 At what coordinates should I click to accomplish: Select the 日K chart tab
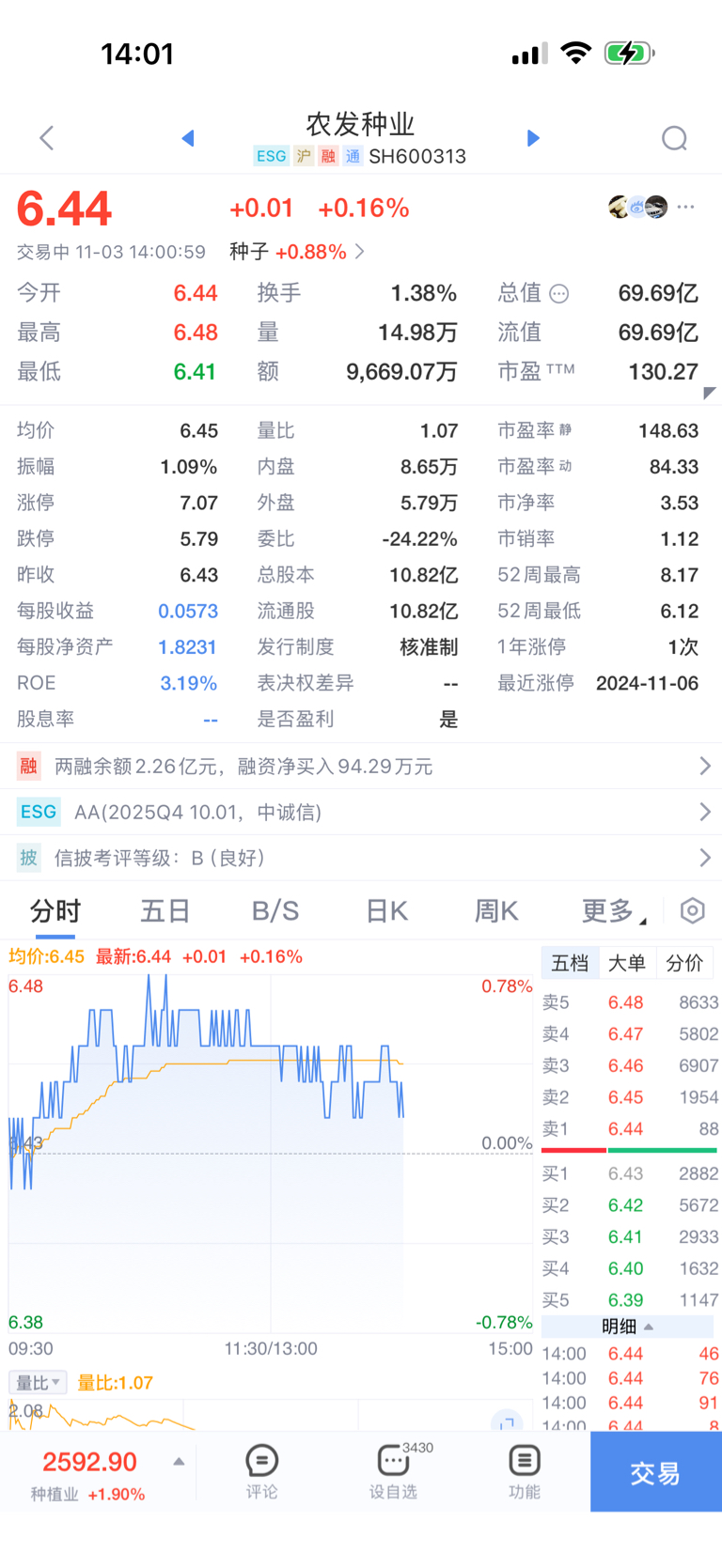[386, 910]
